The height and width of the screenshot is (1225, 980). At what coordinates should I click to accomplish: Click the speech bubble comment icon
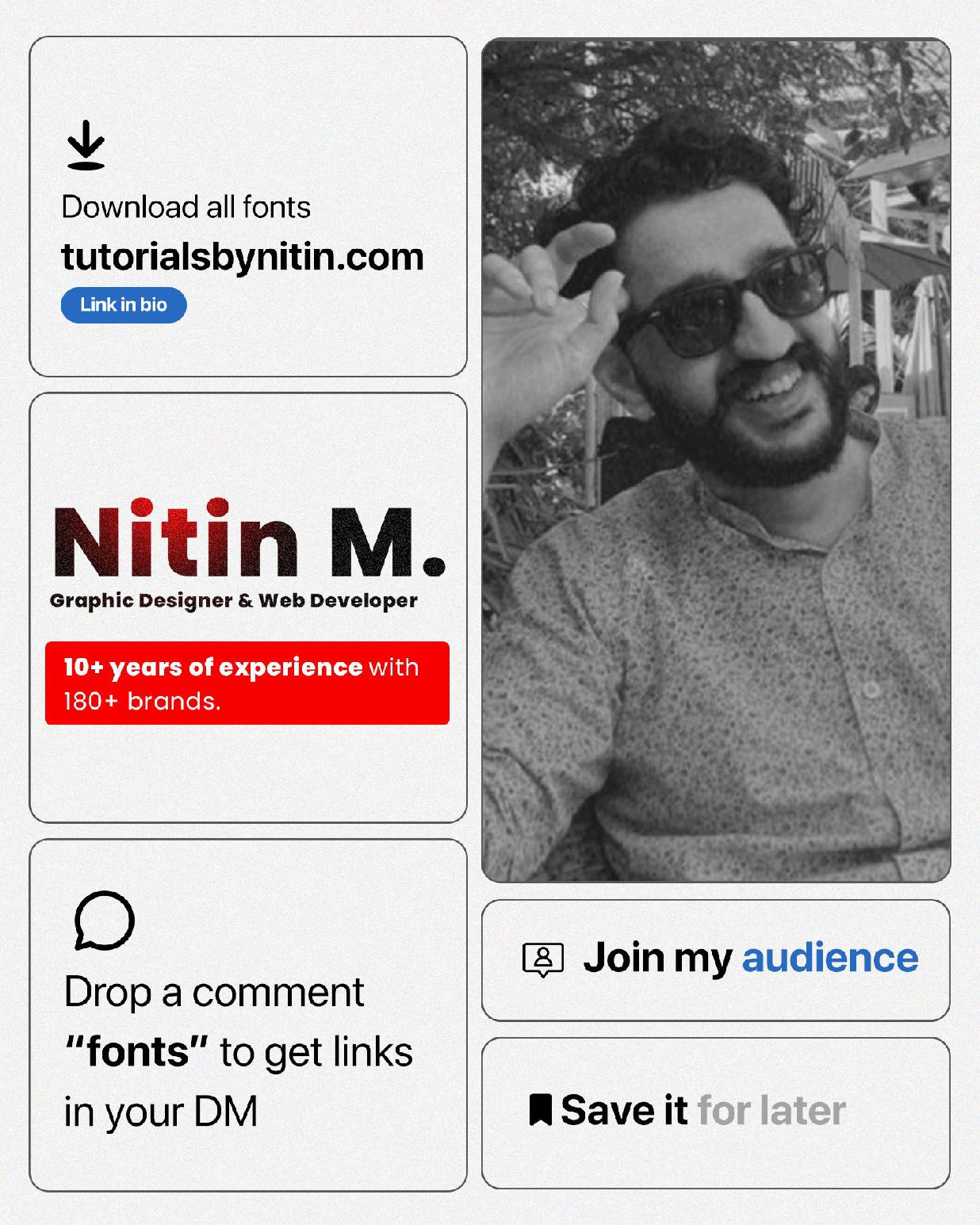point(104,921)
